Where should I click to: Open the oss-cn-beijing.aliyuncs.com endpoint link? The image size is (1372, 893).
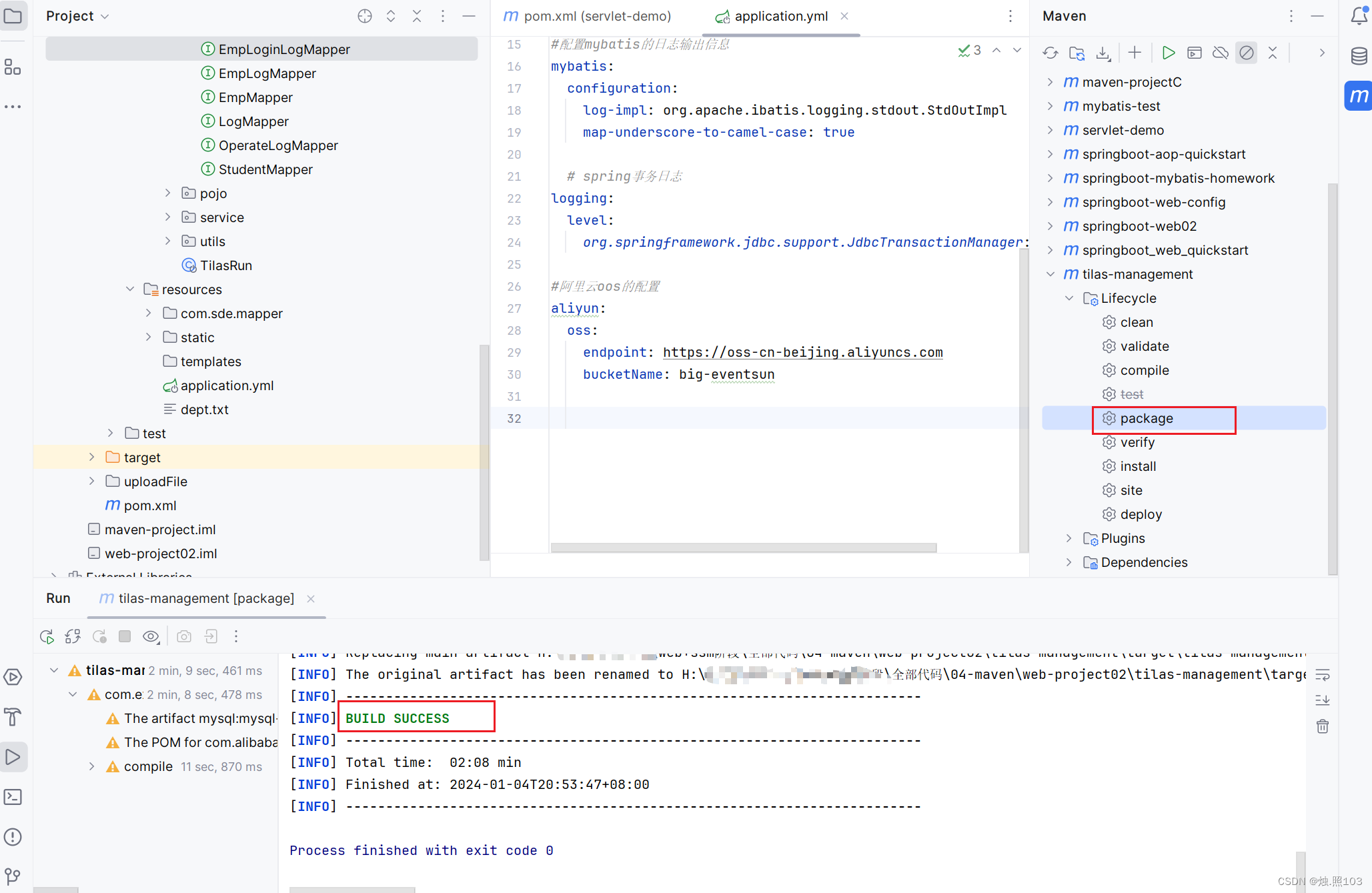[802, 352]
